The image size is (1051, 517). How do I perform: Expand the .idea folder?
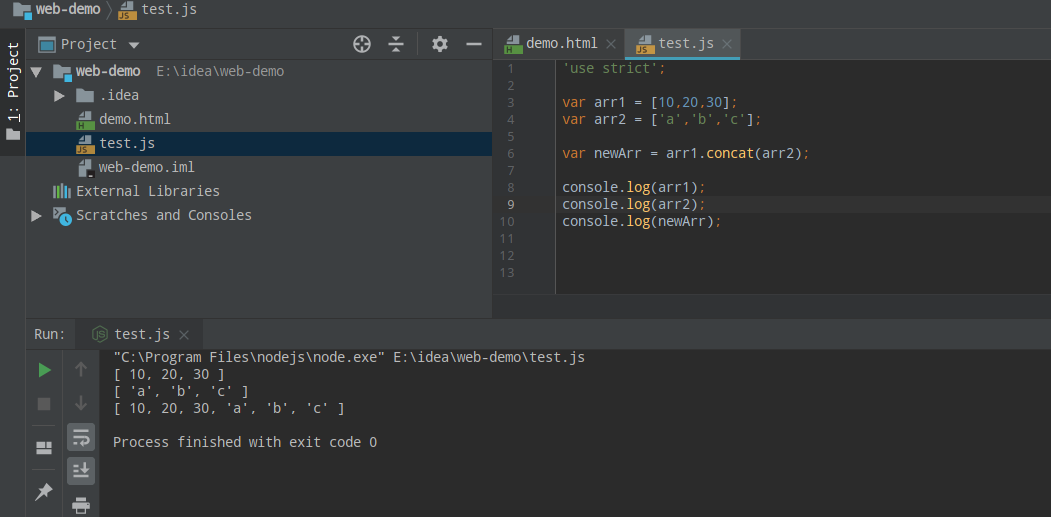click(60, 95)
